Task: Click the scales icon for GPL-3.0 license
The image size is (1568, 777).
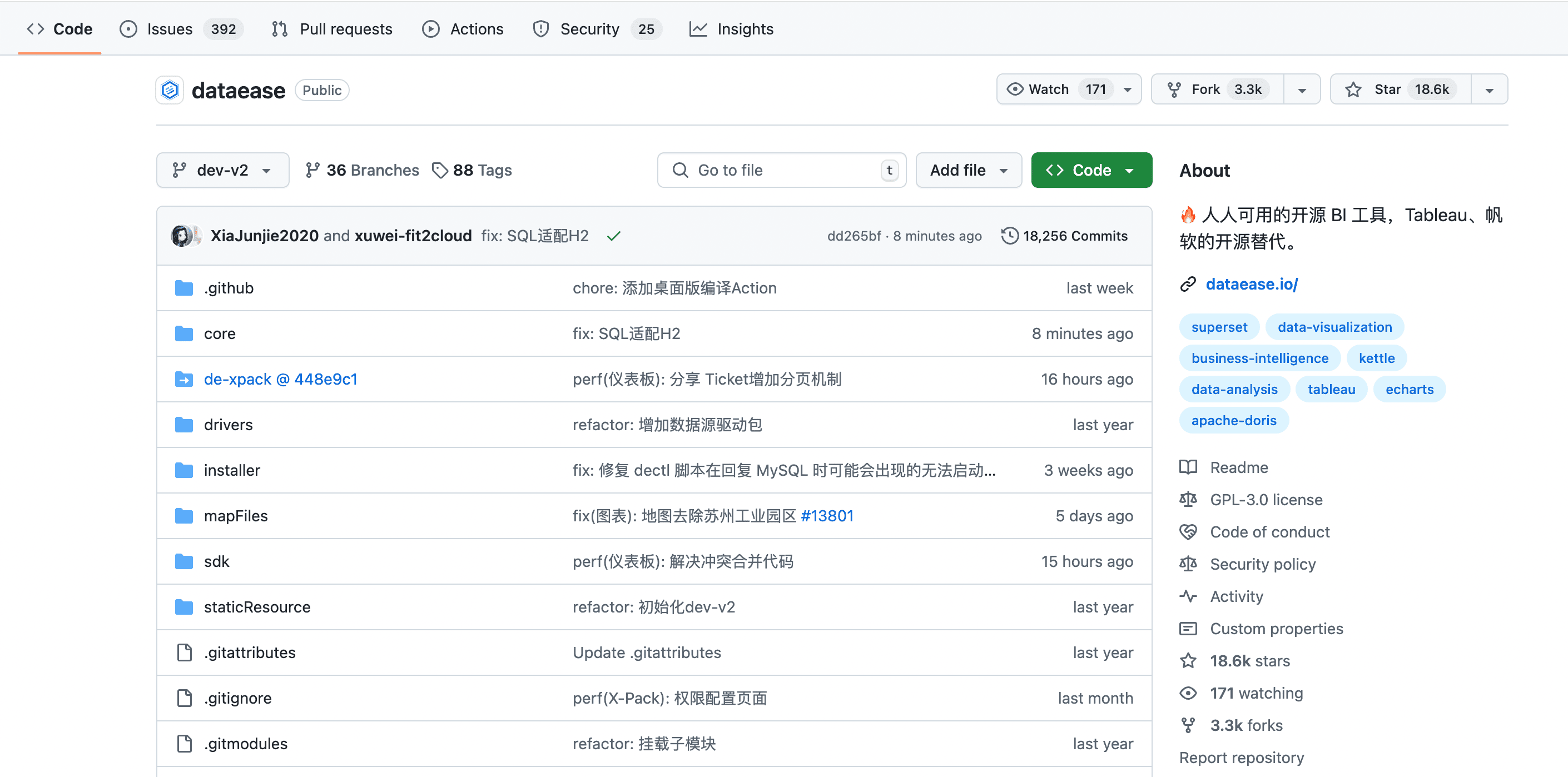Action: pyautogui.click(x=1188, y=499)
